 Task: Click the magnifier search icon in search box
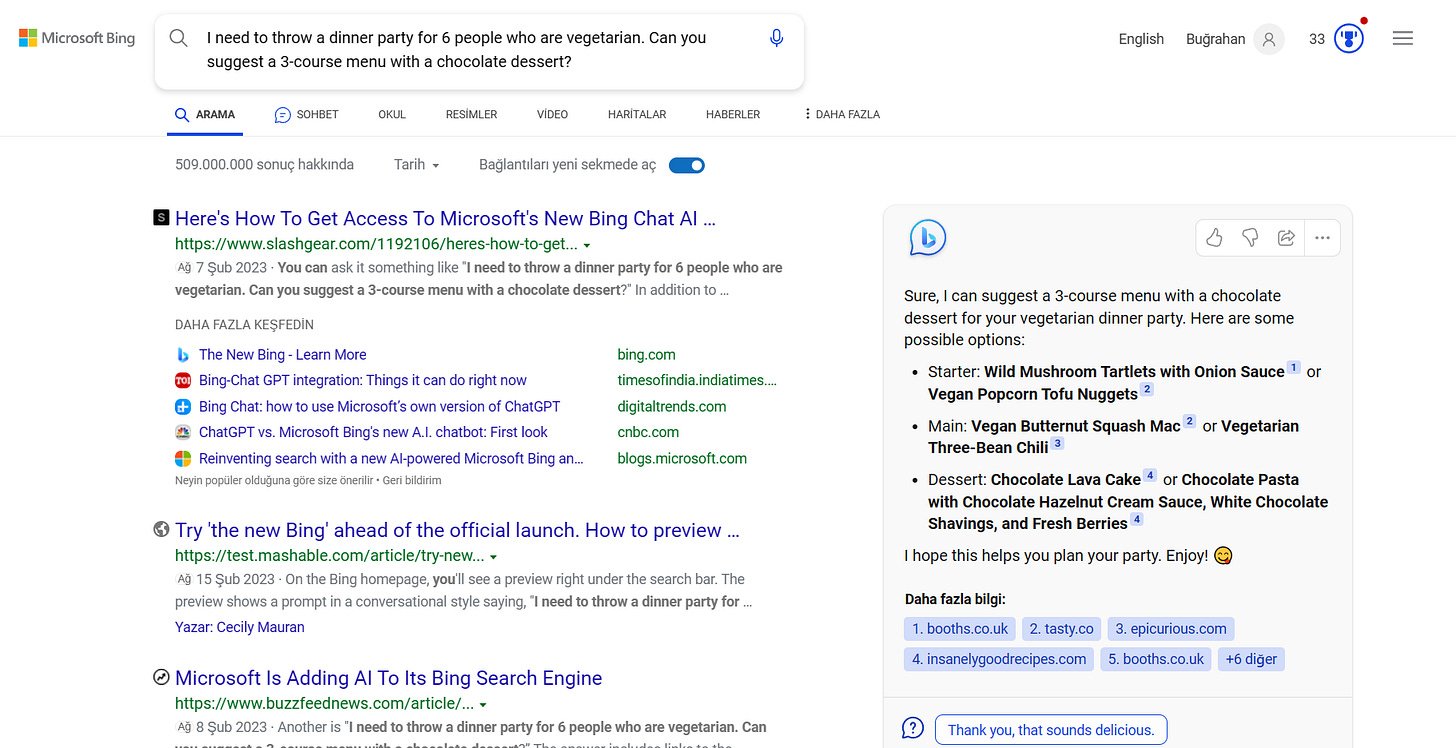coord(179,38)
